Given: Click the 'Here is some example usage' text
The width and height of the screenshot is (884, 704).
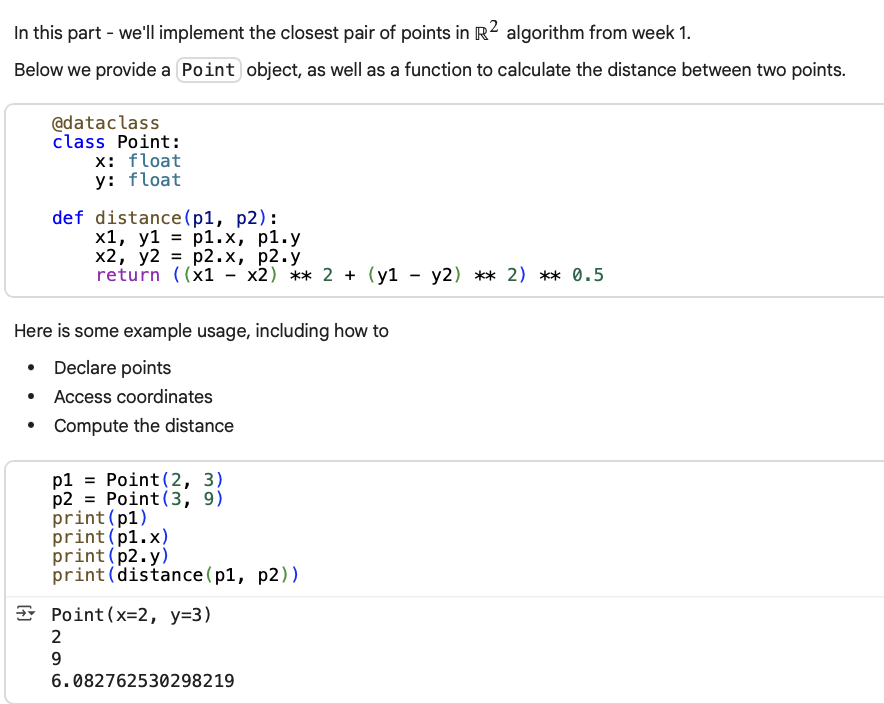Looking at the screenshot, I should tap(201, 331).
